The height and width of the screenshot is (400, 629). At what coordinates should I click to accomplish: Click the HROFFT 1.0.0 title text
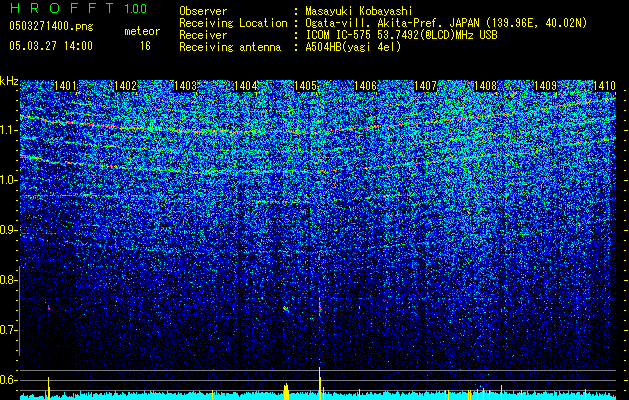78,8
